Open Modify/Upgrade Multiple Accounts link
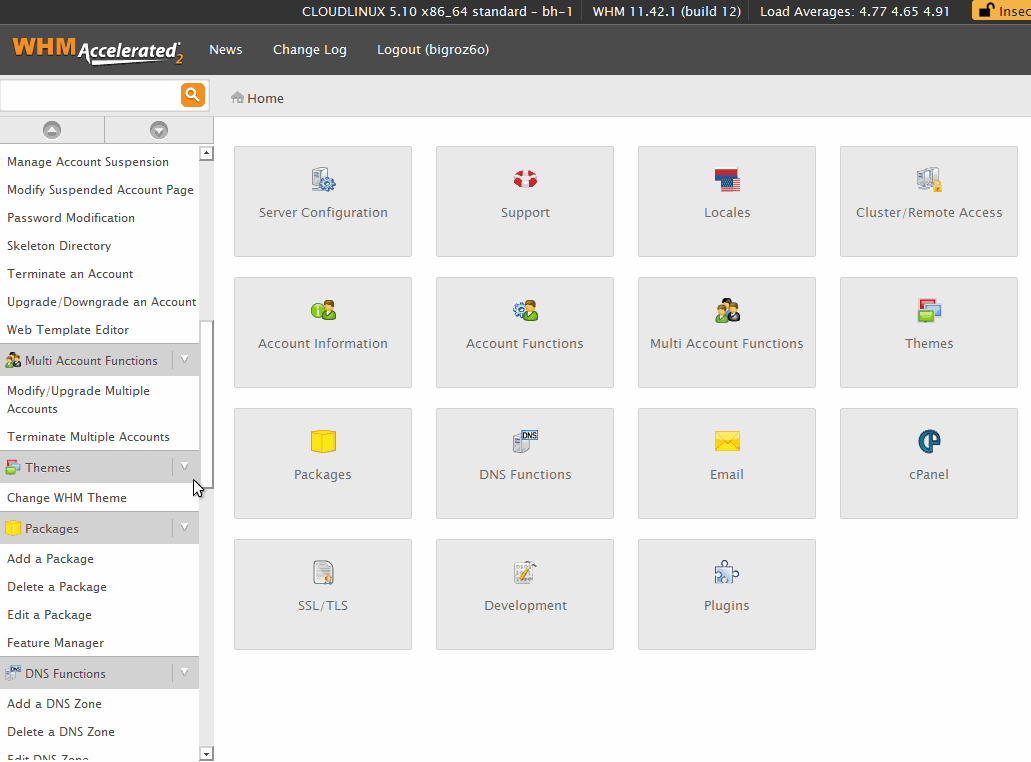The width and height of the screenshot is (1031, 762). click(x=78, y=400)
